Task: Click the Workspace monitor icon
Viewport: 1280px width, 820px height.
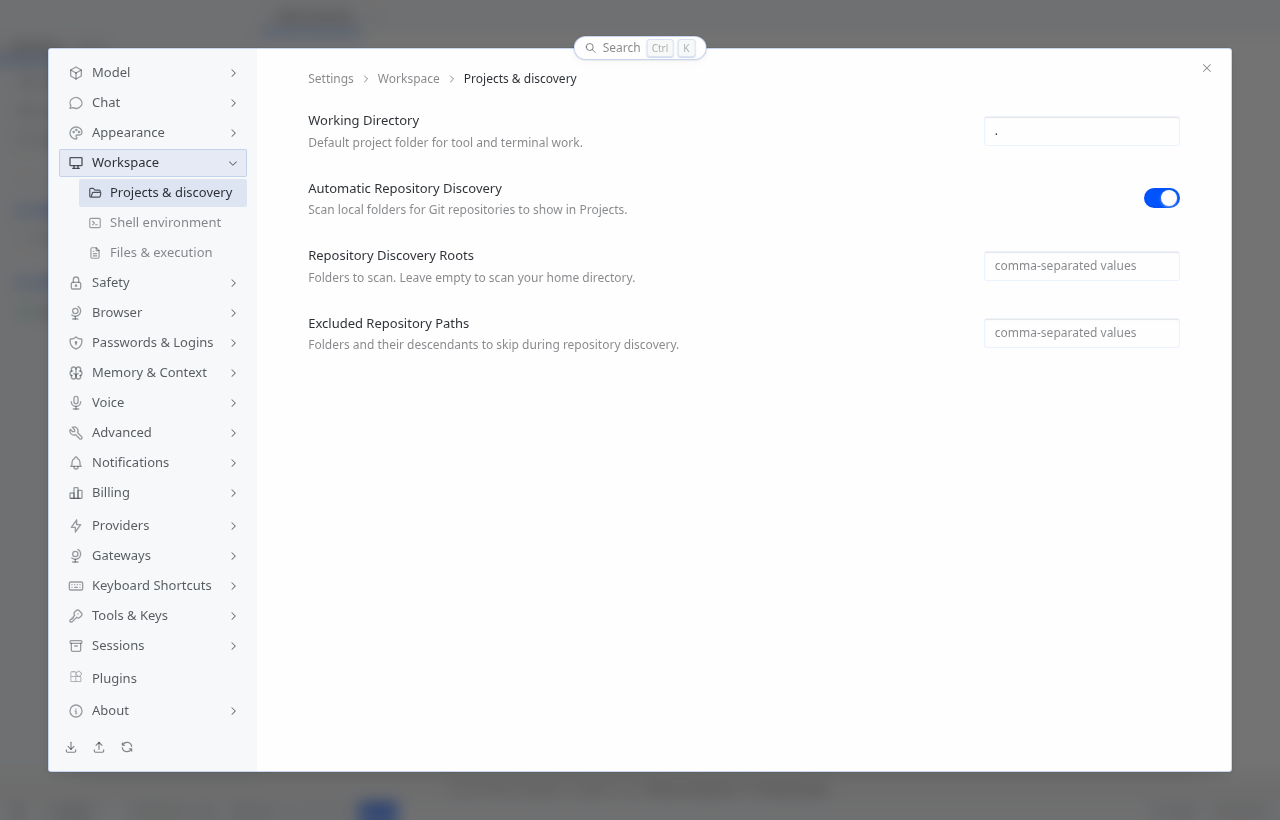Action: pos(76,163)
